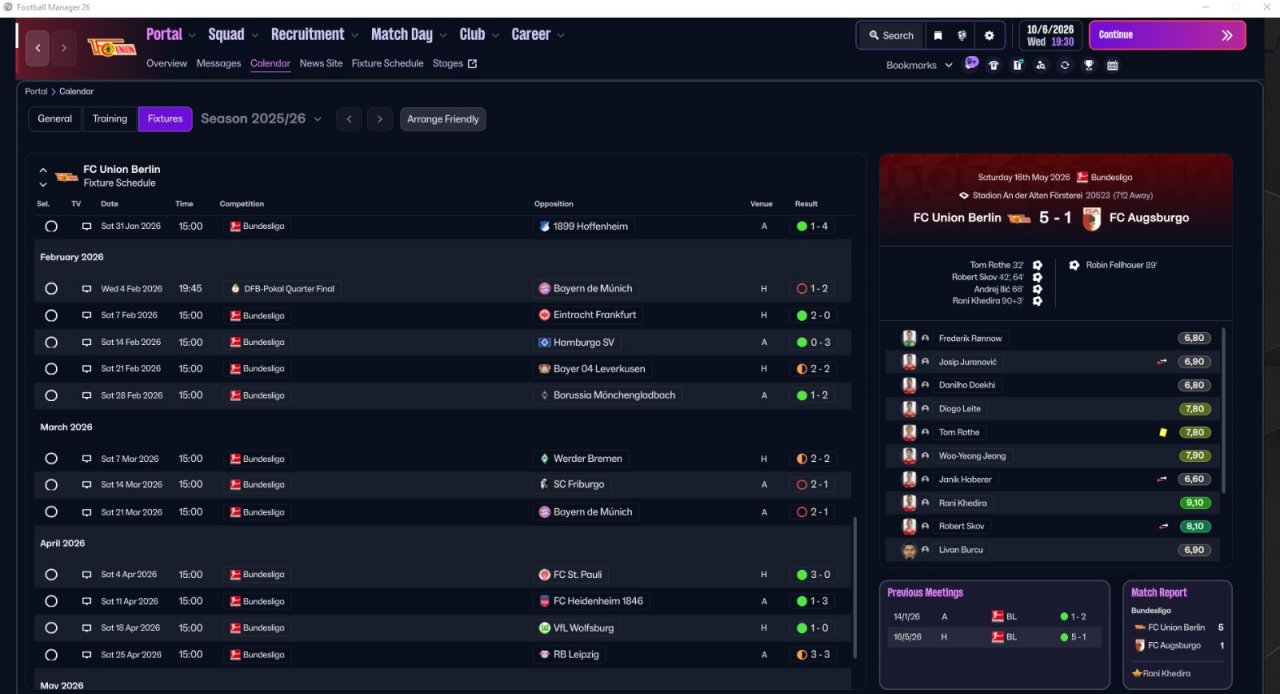This screenshot has height=694, width=1280.
Task: Click the 10/6/2026 date and time box
Action: 1050,35
